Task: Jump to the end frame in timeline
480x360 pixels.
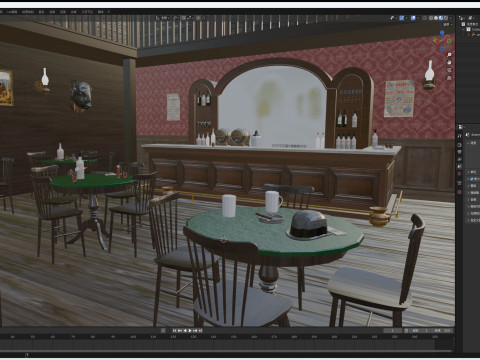Action: pos(200,330)
